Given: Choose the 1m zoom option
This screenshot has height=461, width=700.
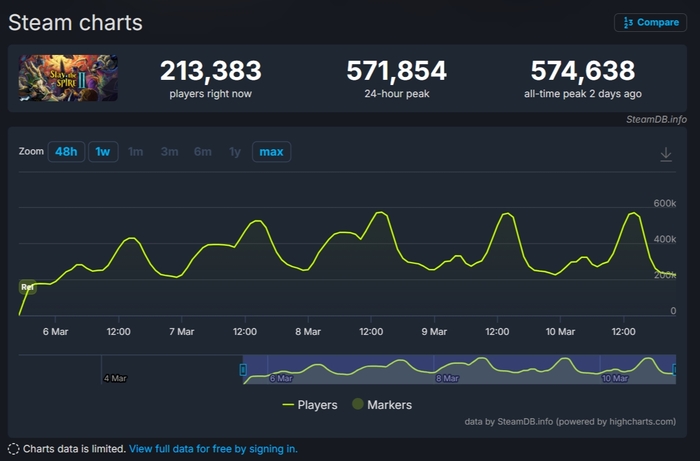Looking at the screenshot, I should 136,152.
